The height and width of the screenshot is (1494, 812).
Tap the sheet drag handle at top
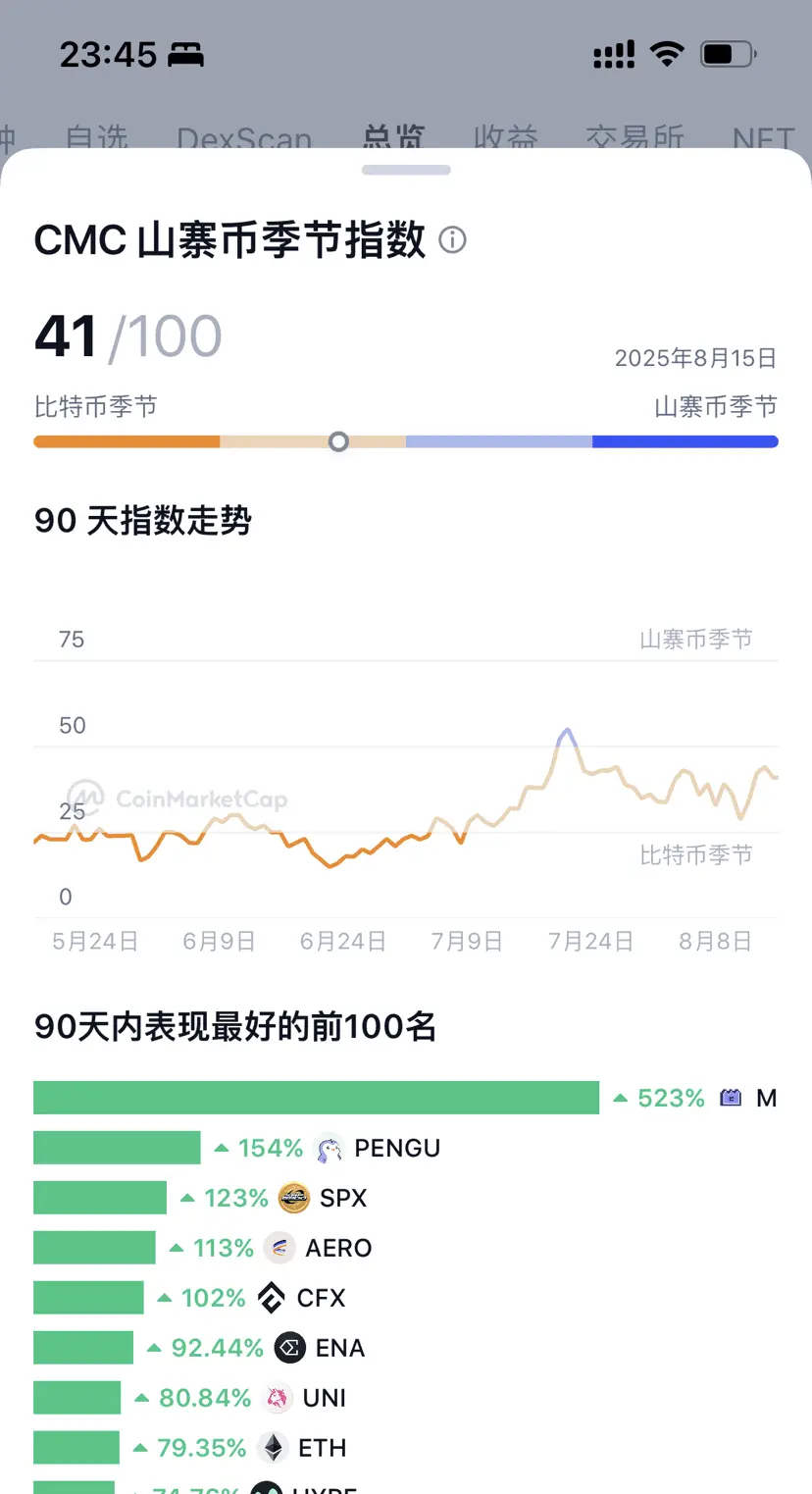406,170
